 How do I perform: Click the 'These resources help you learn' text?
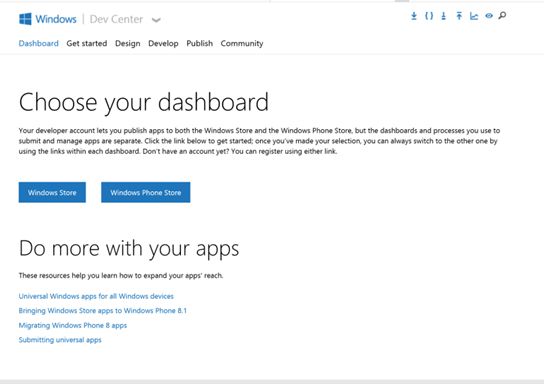point(121,276)
